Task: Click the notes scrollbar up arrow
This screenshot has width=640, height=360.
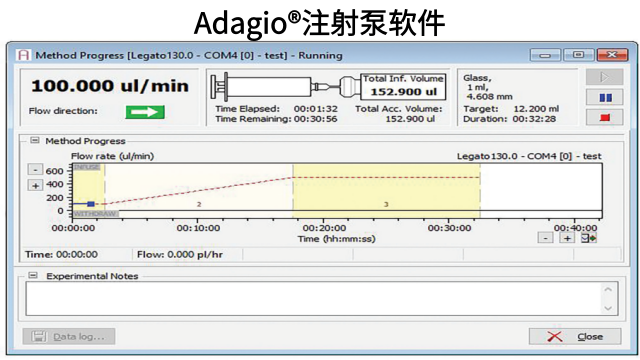Action: 608,289
